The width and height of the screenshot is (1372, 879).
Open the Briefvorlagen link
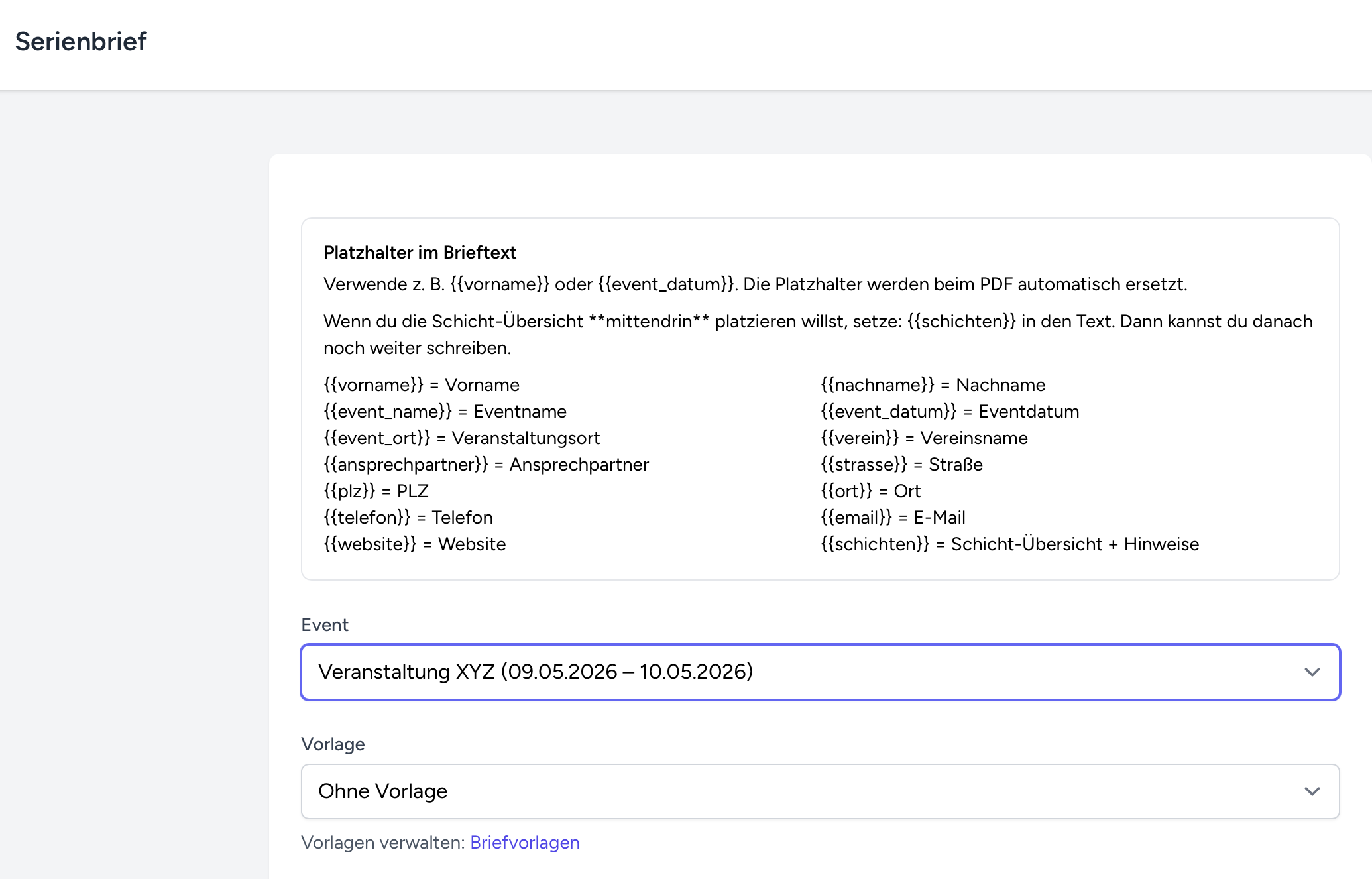[x=524, y=843]
